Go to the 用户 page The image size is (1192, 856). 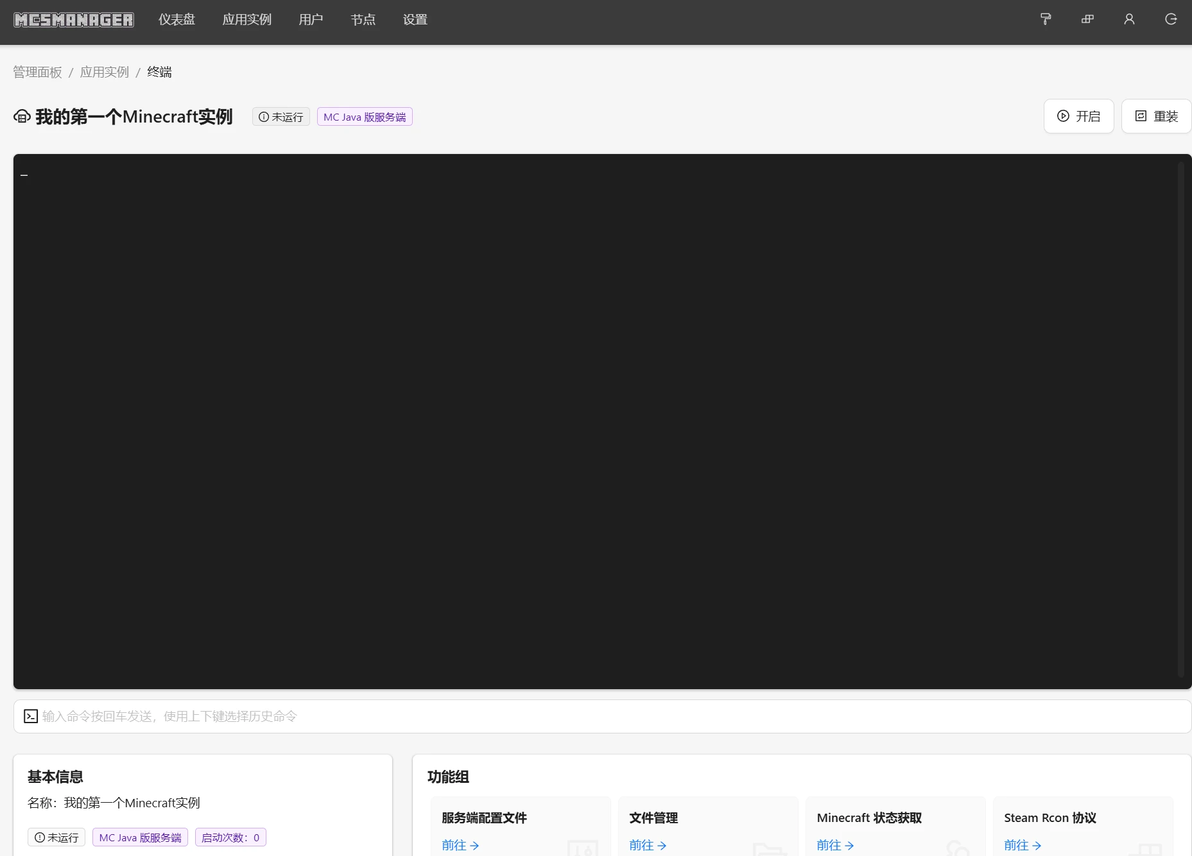(x=311, y=20)
